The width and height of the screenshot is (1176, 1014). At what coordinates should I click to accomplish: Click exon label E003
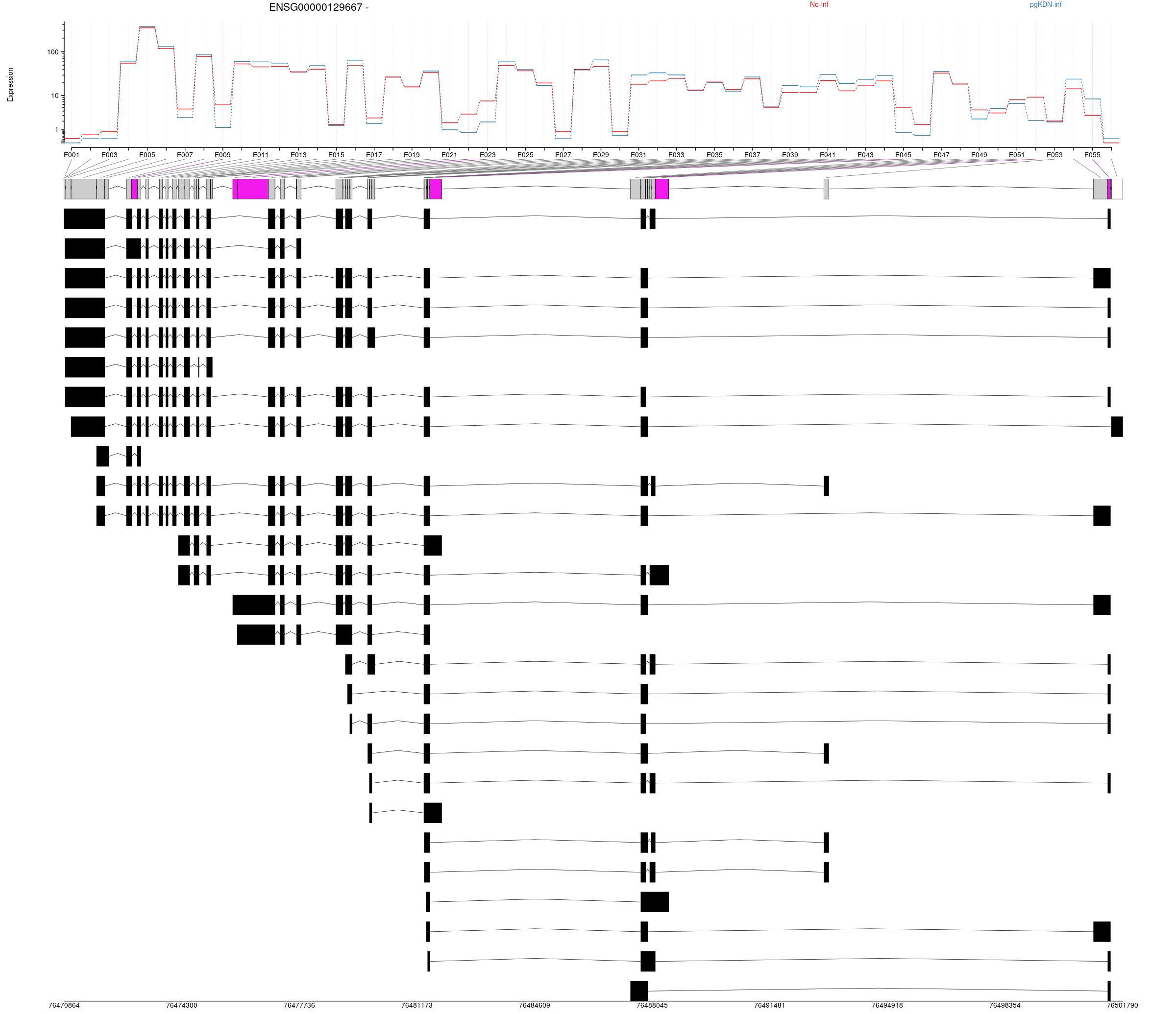tap(110, 155)
